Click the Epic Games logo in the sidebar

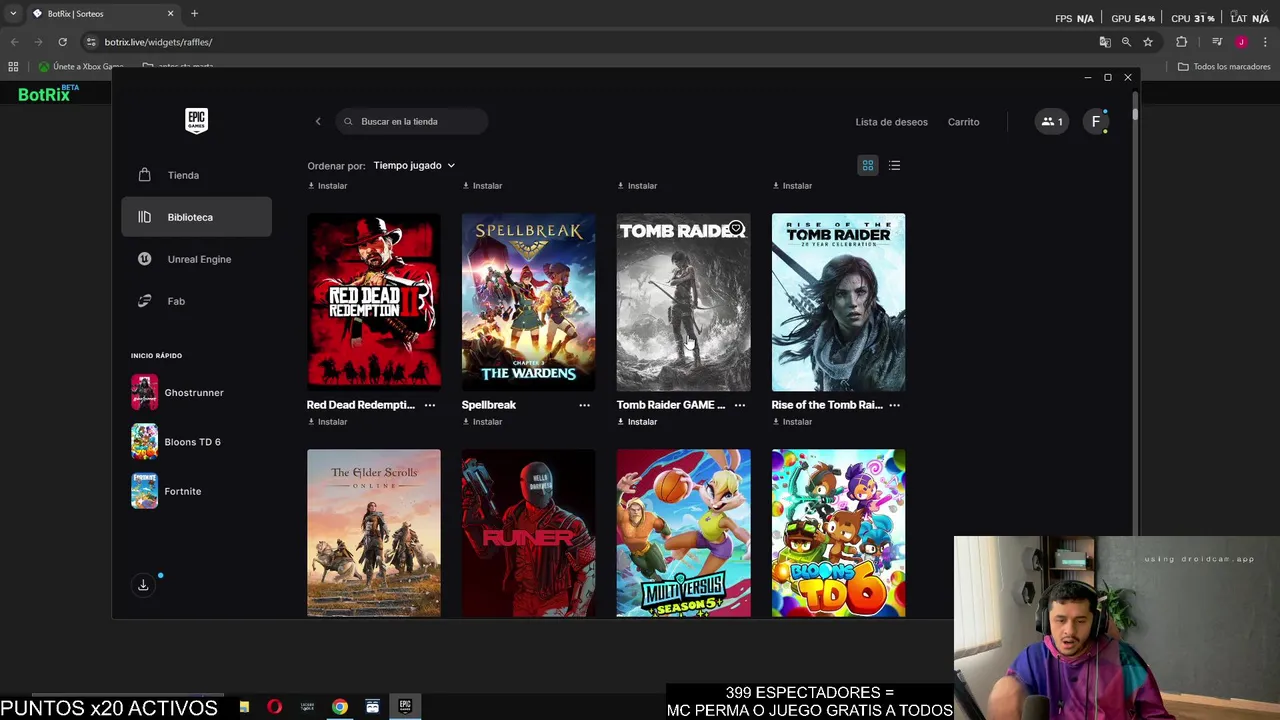pyautogui.click(x=196, y=121)
